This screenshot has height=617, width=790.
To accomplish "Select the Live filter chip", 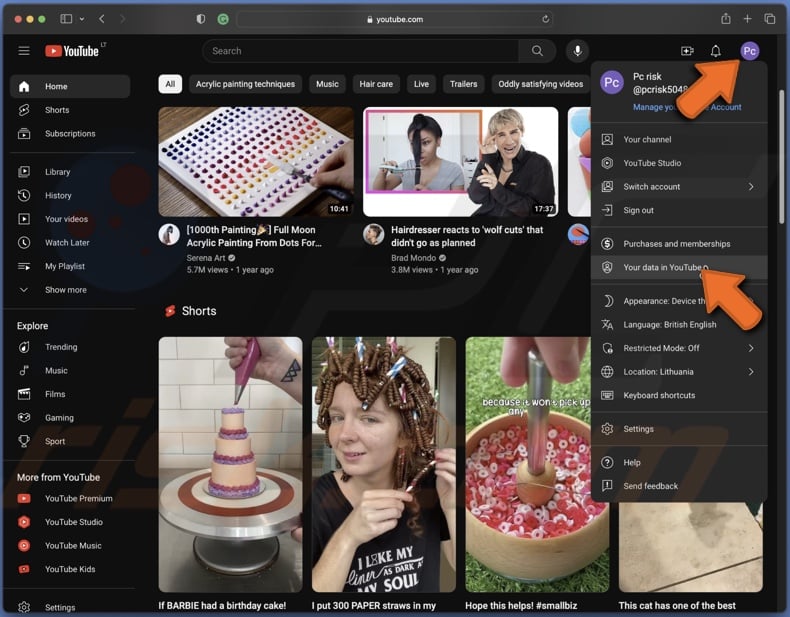I will click(421, 84).
